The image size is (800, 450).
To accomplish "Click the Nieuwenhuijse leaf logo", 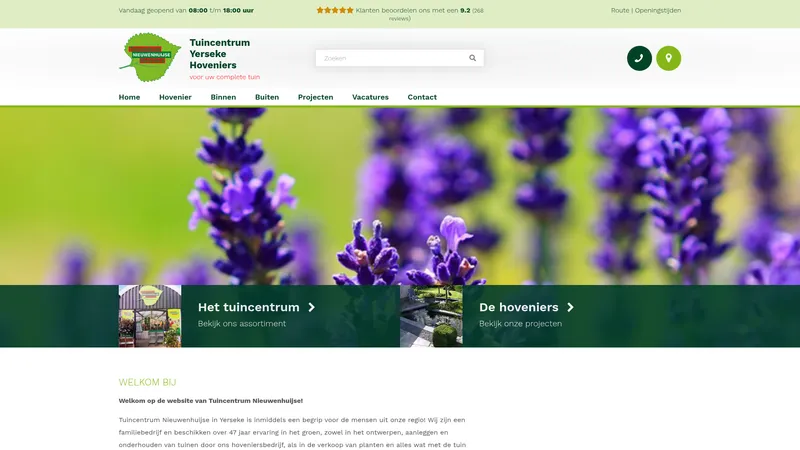I will coord(150,57).
